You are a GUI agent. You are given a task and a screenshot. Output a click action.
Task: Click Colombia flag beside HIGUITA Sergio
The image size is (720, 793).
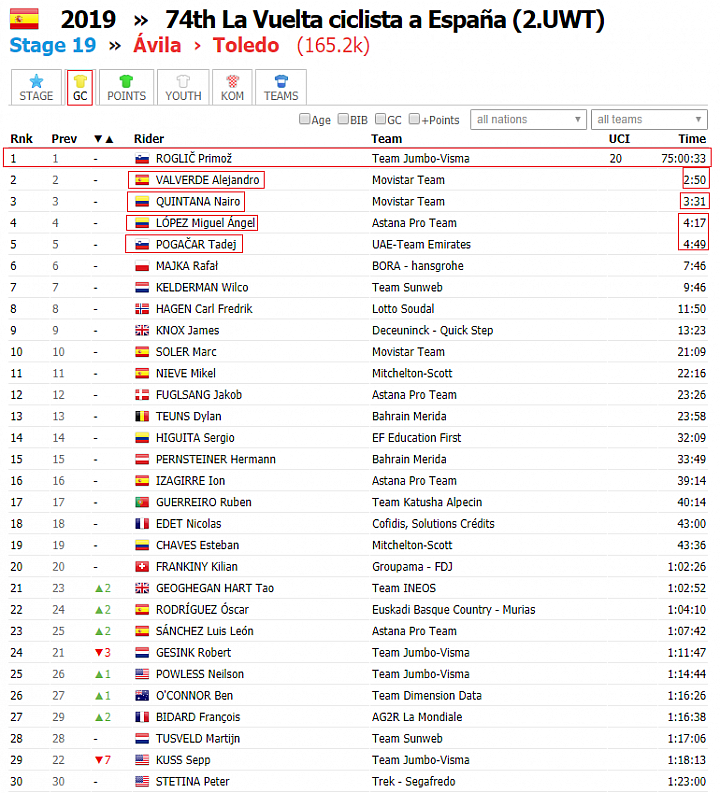click(x=142, y=438)
